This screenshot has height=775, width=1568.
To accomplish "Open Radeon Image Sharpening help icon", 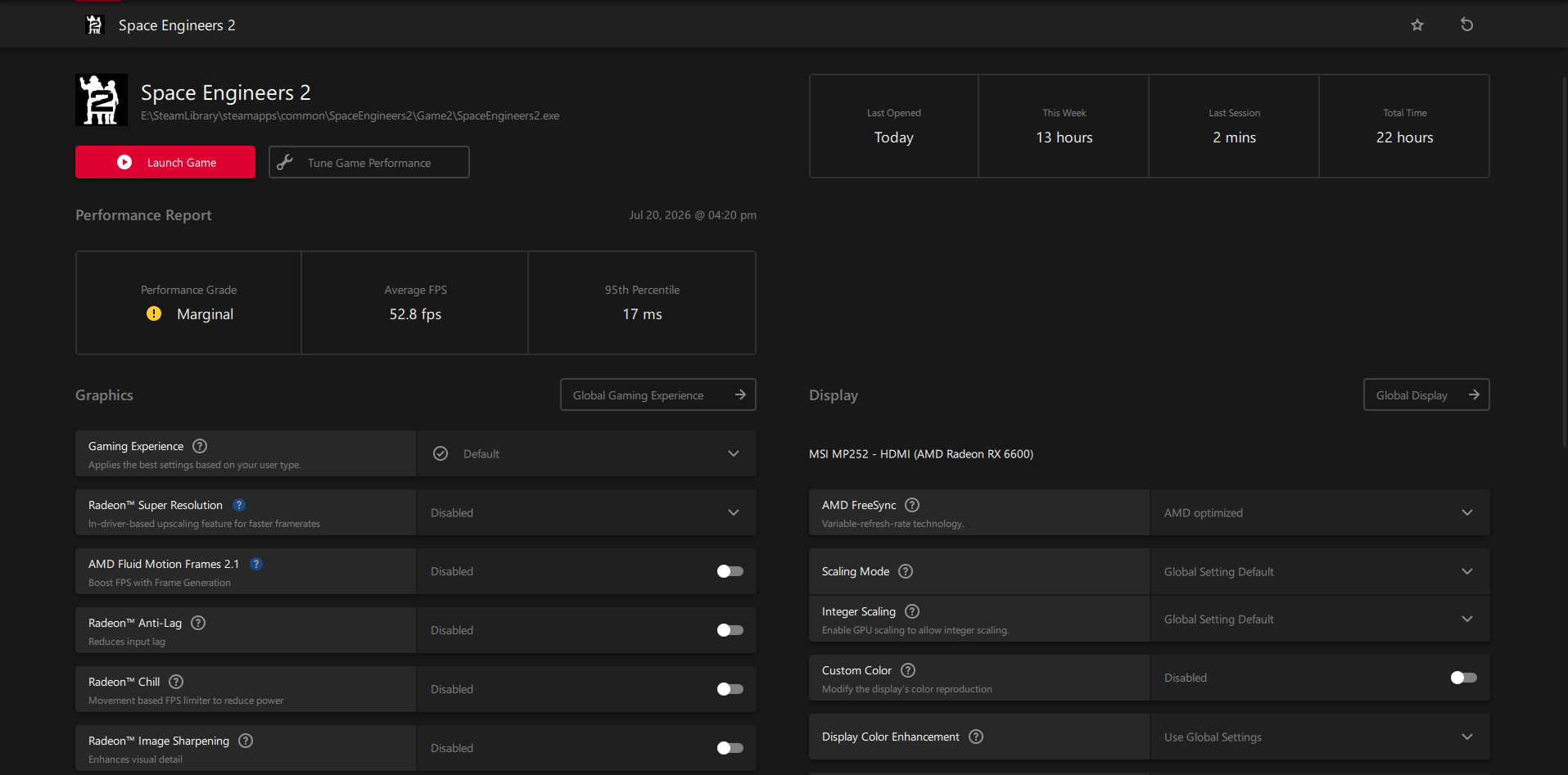I will [x=246, y=741].
